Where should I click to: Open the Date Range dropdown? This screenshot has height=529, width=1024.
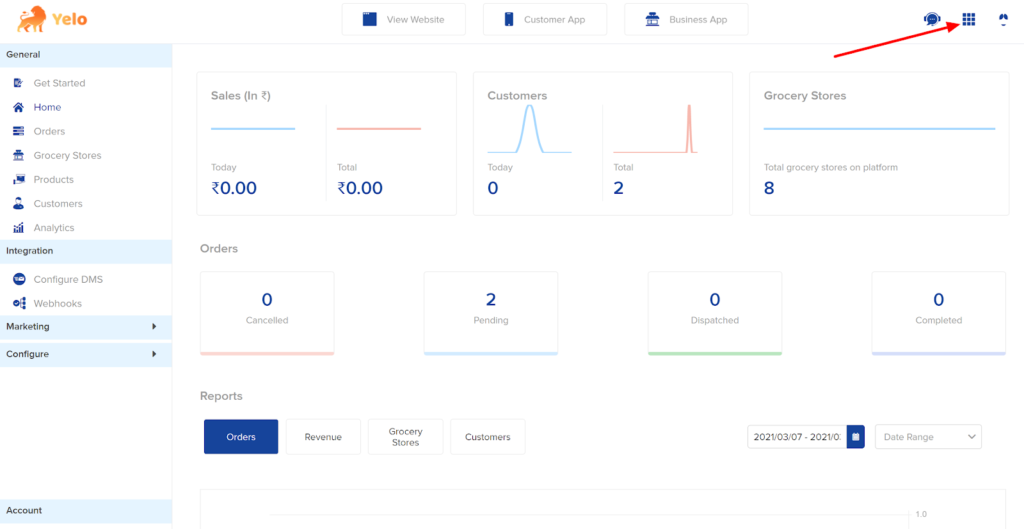928,436
